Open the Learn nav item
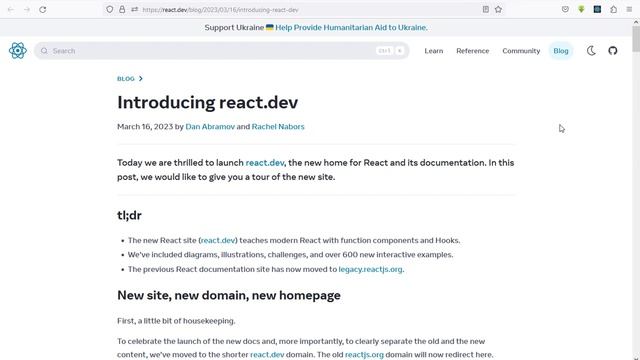The image size is (640, 360). 433,51
